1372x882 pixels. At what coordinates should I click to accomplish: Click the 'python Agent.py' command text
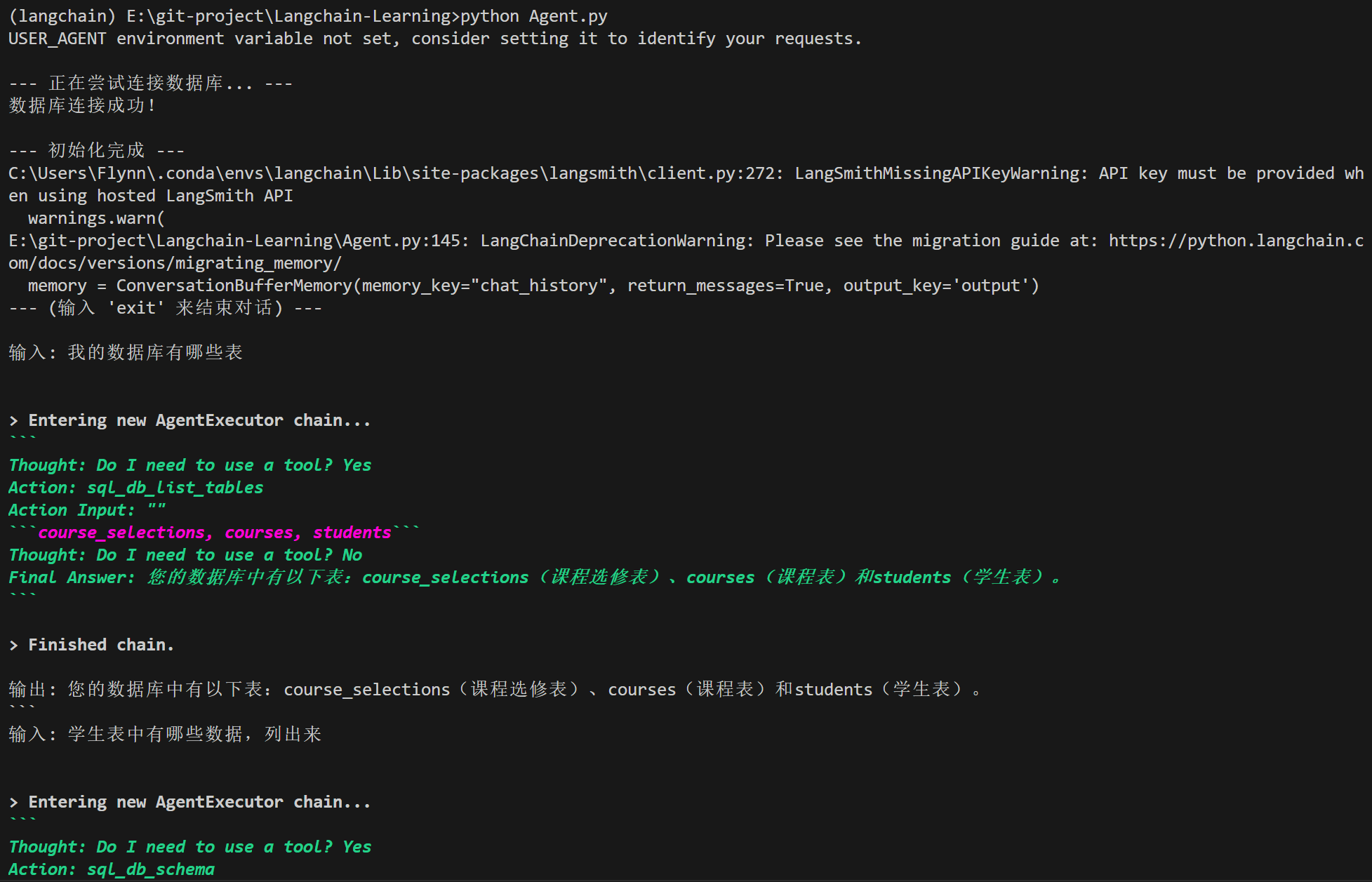[x=533, y=16]
